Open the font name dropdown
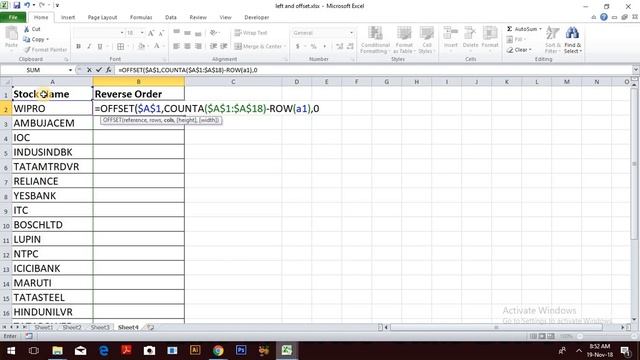The height and width of the screenshot is (360, 640). (122, 33)
